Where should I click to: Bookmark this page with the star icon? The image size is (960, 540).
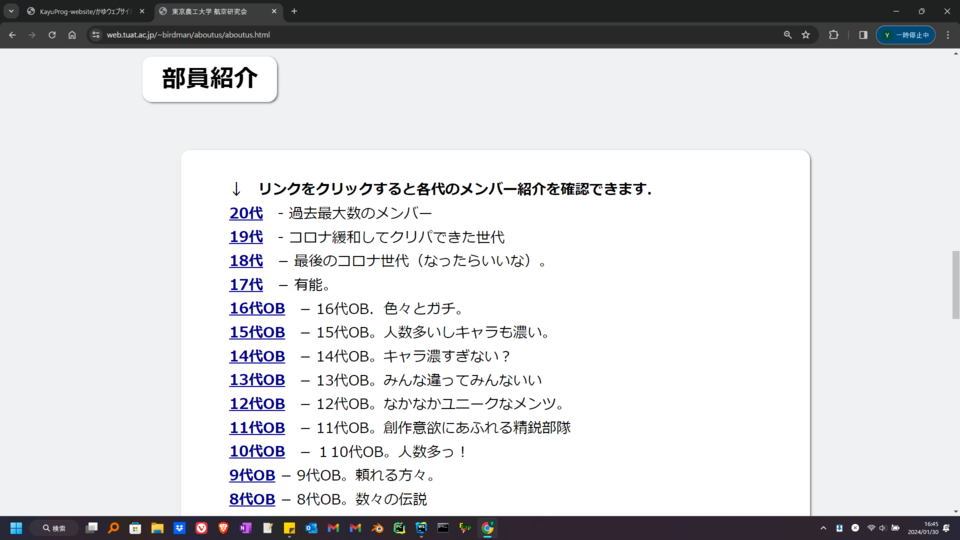point(806,34)
